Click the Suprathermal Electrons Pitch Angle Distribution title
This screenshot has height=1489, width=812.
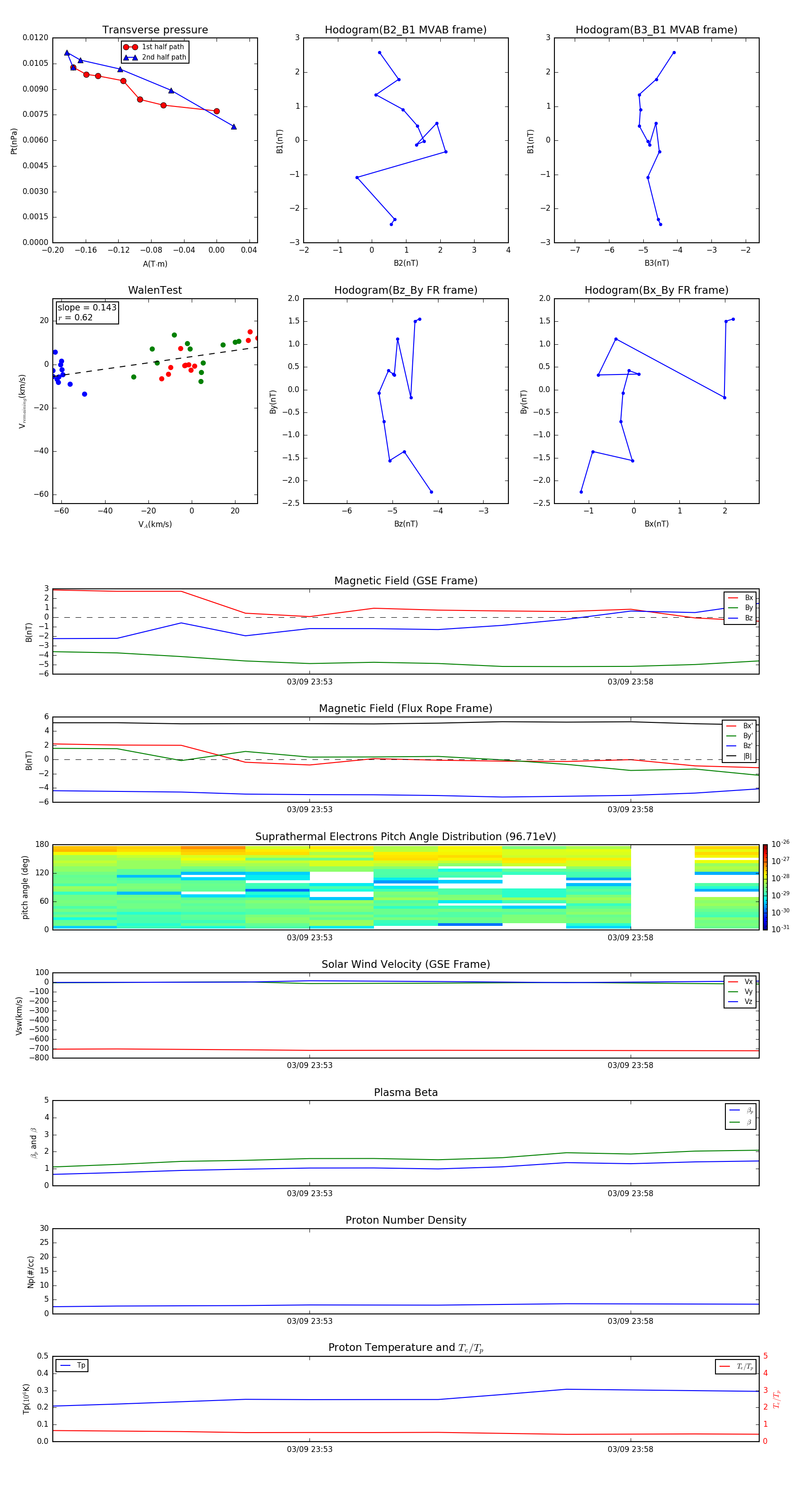[x=406, y=837]
